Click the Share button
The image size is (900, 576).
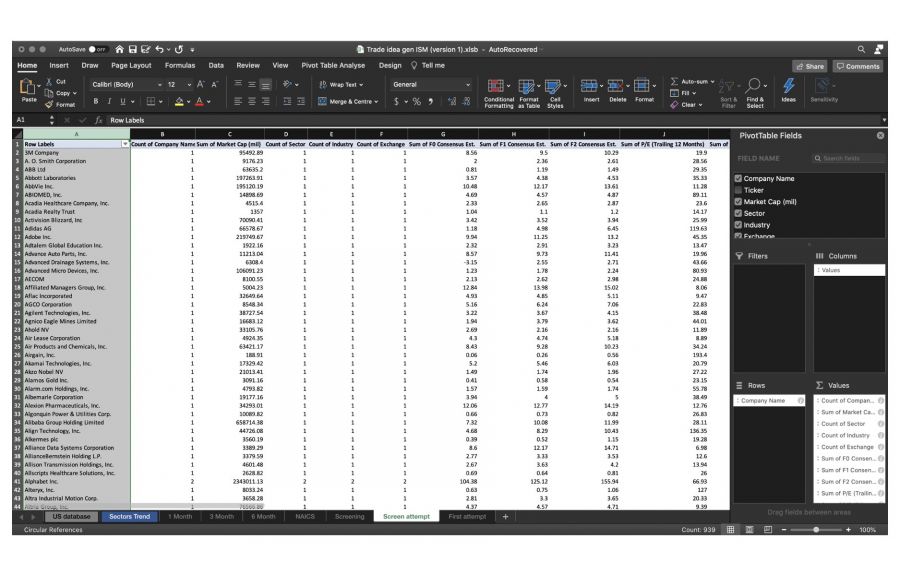[810, 66]
